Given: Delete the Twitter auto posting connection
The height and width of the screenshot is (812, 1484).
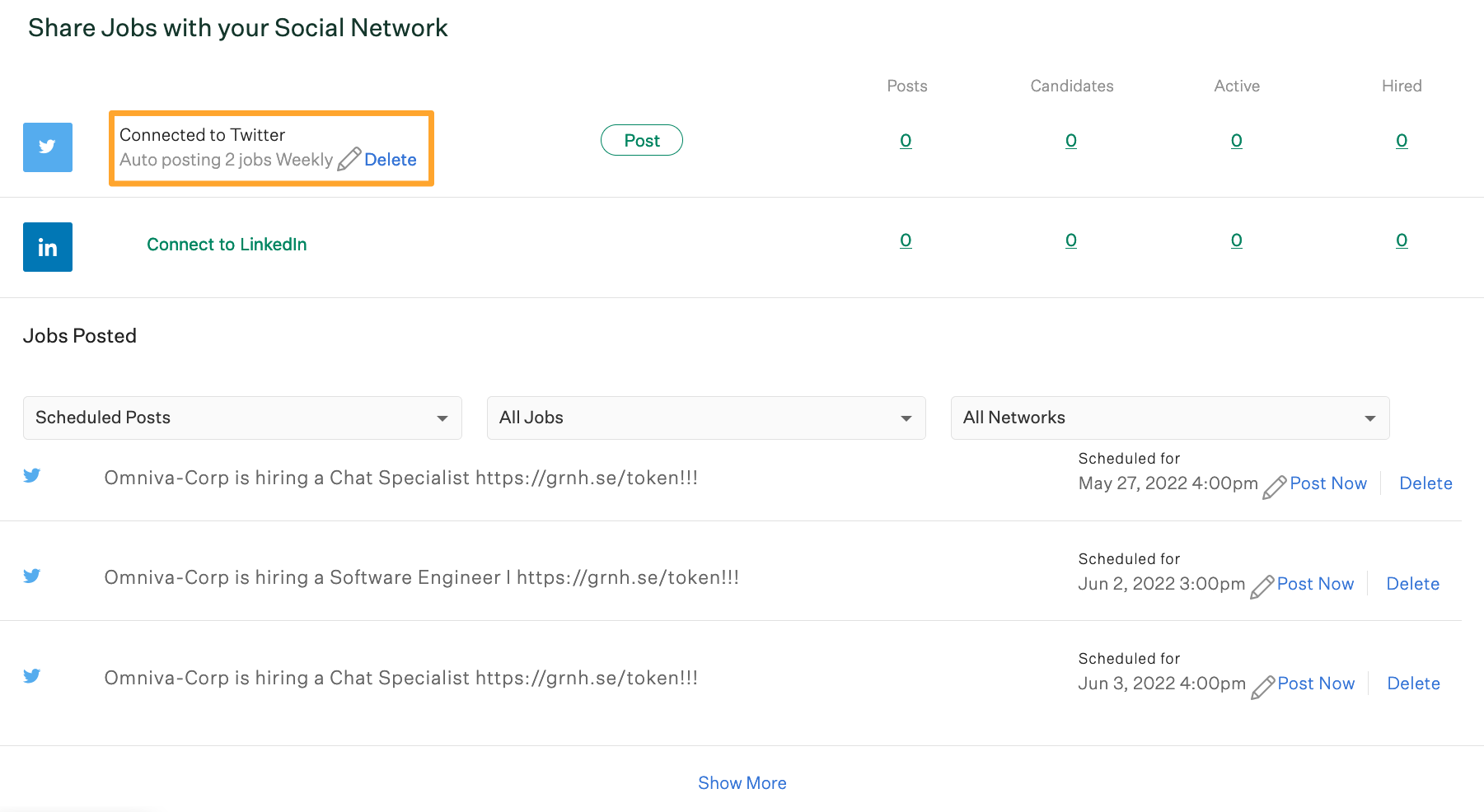Looking at the screenshot, I should [x=390, y=160].
